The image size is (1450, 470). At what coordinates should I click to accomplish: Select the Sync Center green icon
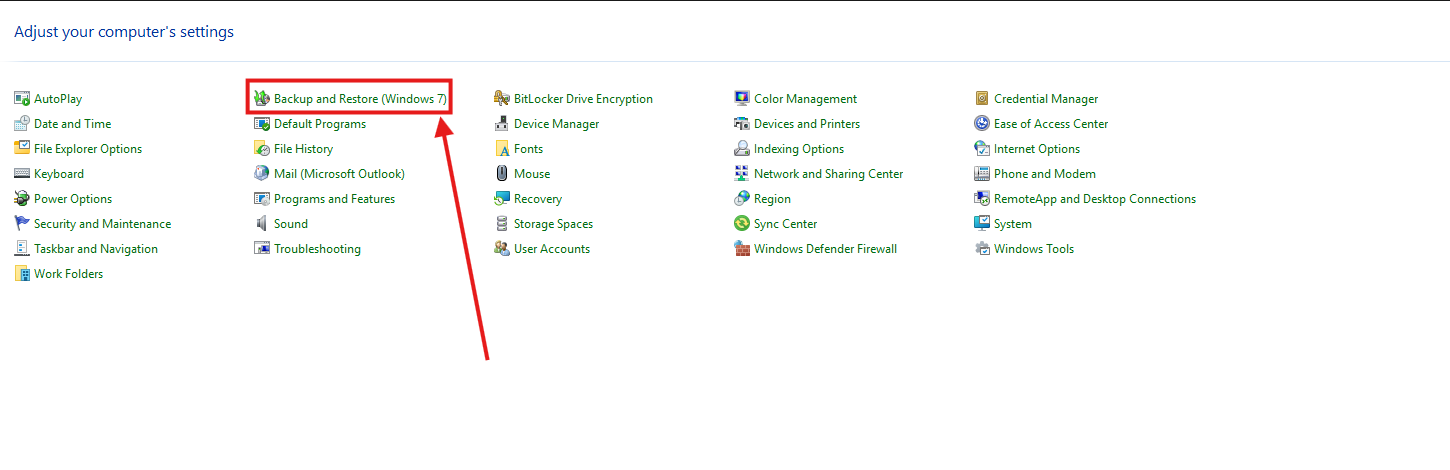tap(742, 224)
